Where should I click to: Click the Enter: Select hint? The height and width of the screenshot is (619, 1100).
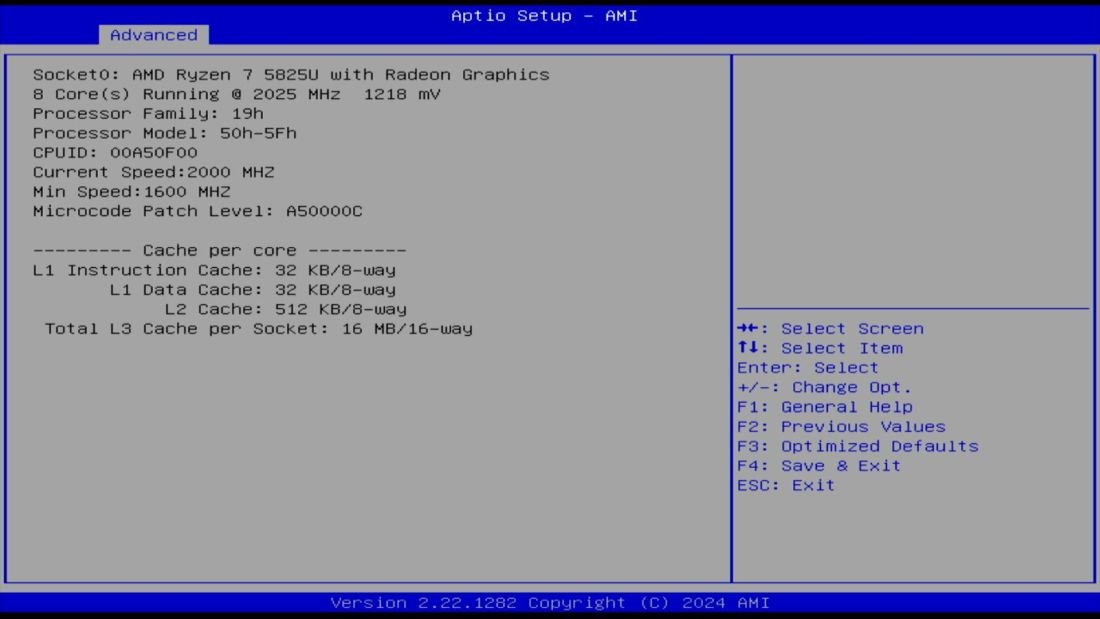[807, 368]
